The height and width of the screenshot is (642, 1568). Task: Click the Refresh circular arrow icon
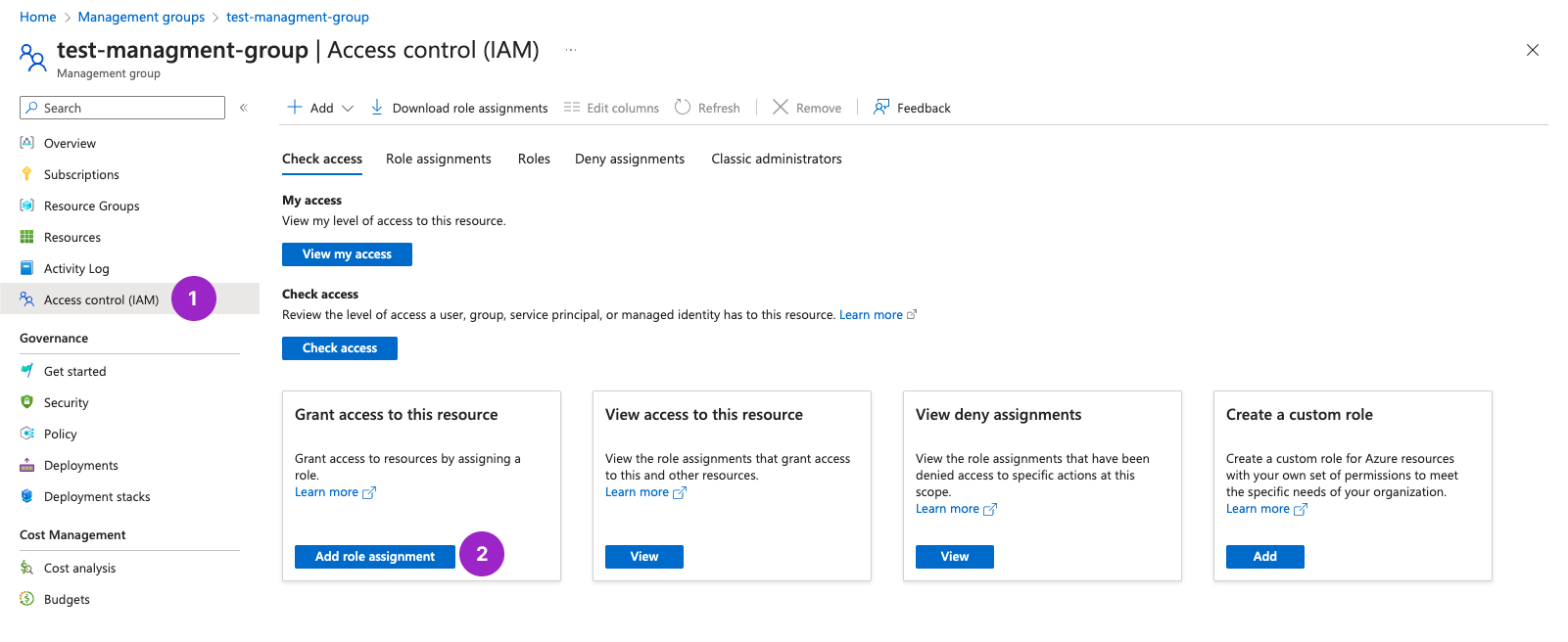[683, 107]
